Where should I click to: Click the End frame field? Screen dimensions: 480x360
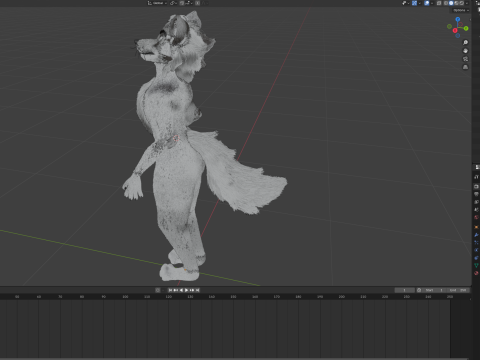click(458, 290)
